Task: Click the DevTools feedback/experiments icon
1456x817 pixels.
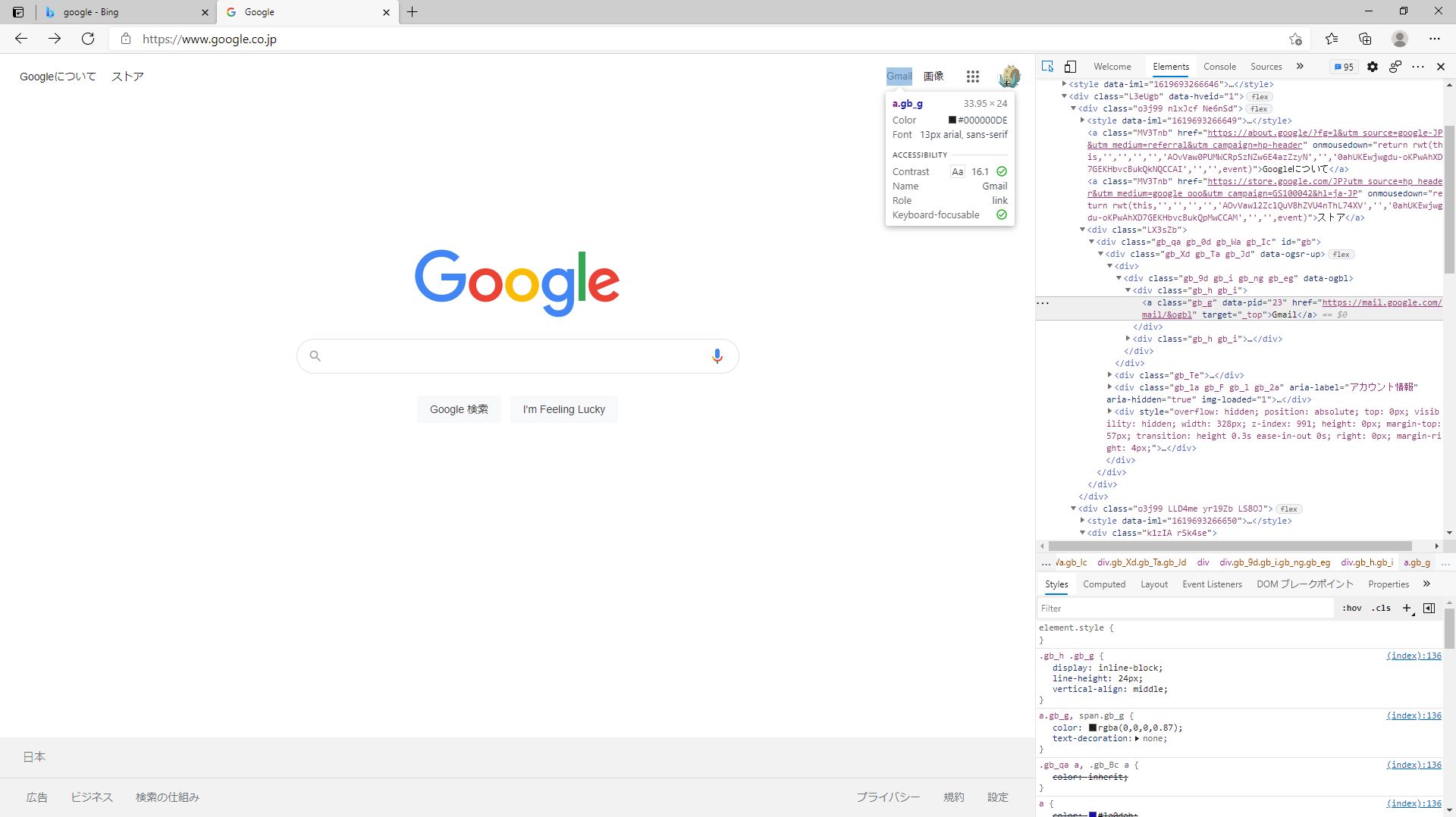Action: point(1395,67)
